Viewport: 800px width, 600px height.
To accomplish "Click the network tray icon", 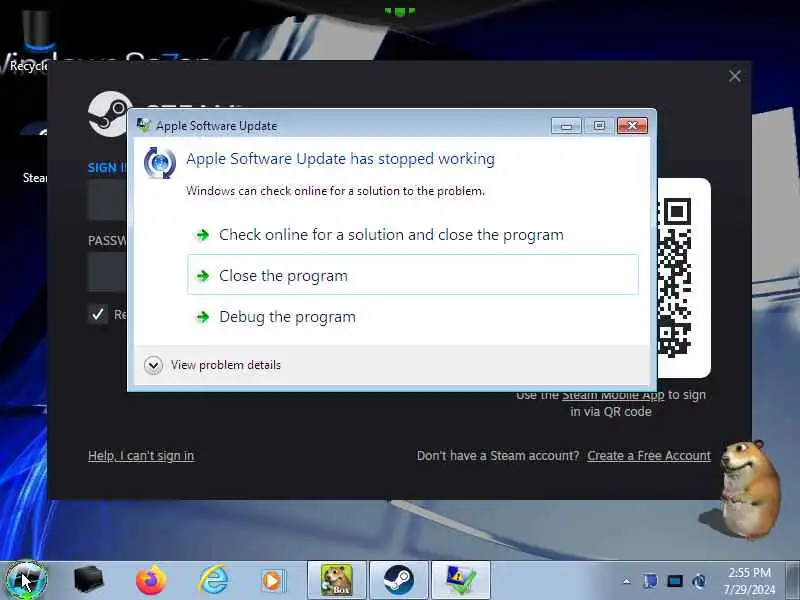I will click(x=674, y=581).
